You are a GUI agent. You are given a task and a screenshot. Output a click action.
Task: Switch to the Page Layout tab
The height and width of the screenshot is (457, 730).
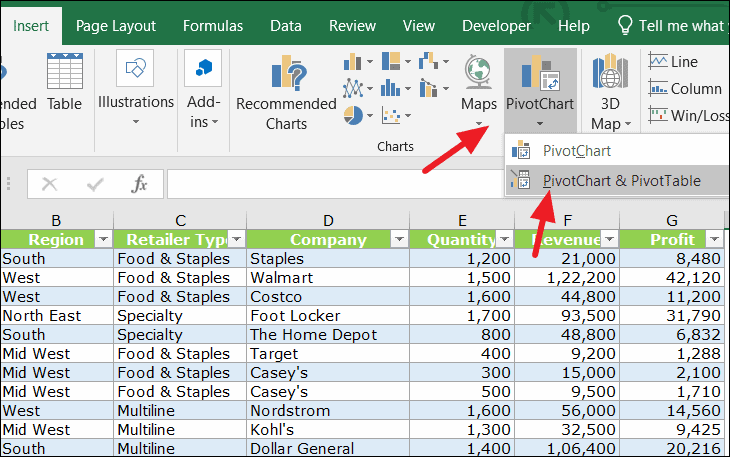(x=115, y=26)
